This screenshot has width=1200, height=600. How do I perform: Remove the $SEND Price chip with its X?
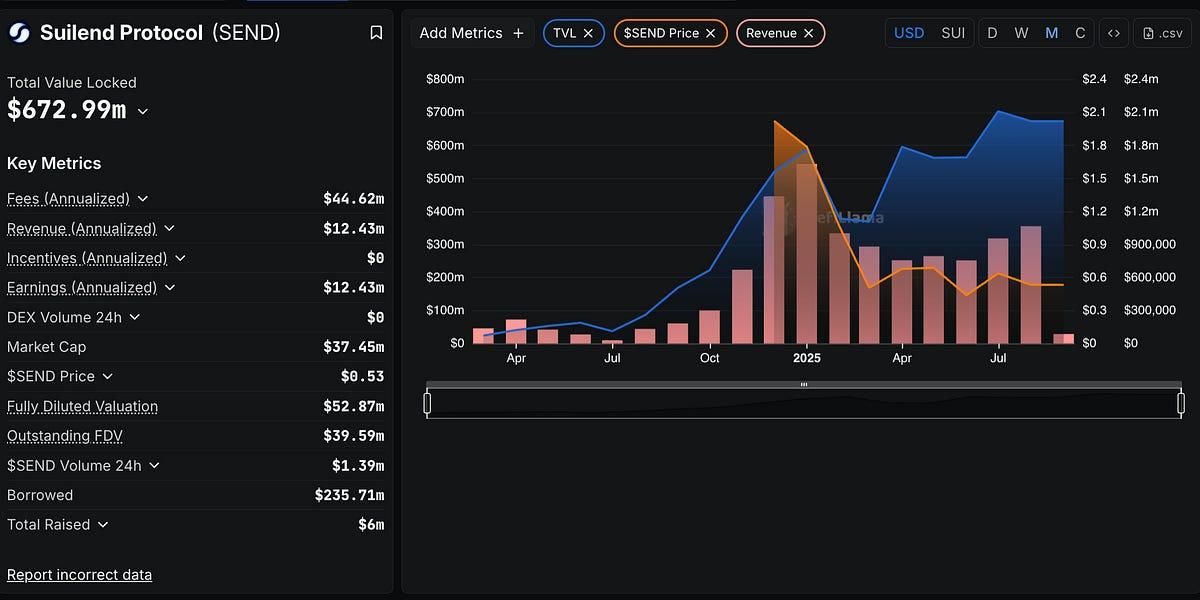[710, 33]
